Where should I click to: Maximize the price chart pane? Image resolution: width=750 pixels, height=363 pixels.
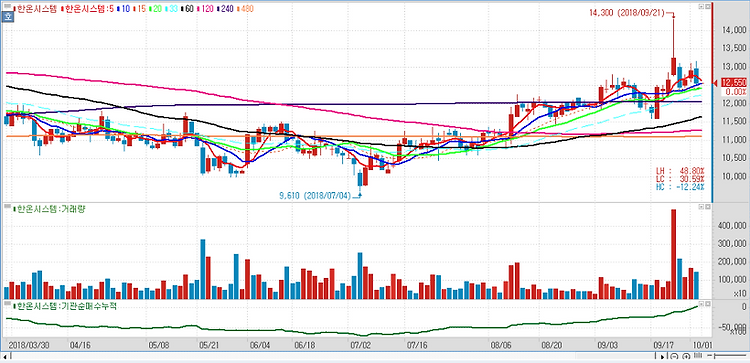click(x=701, y=7)
